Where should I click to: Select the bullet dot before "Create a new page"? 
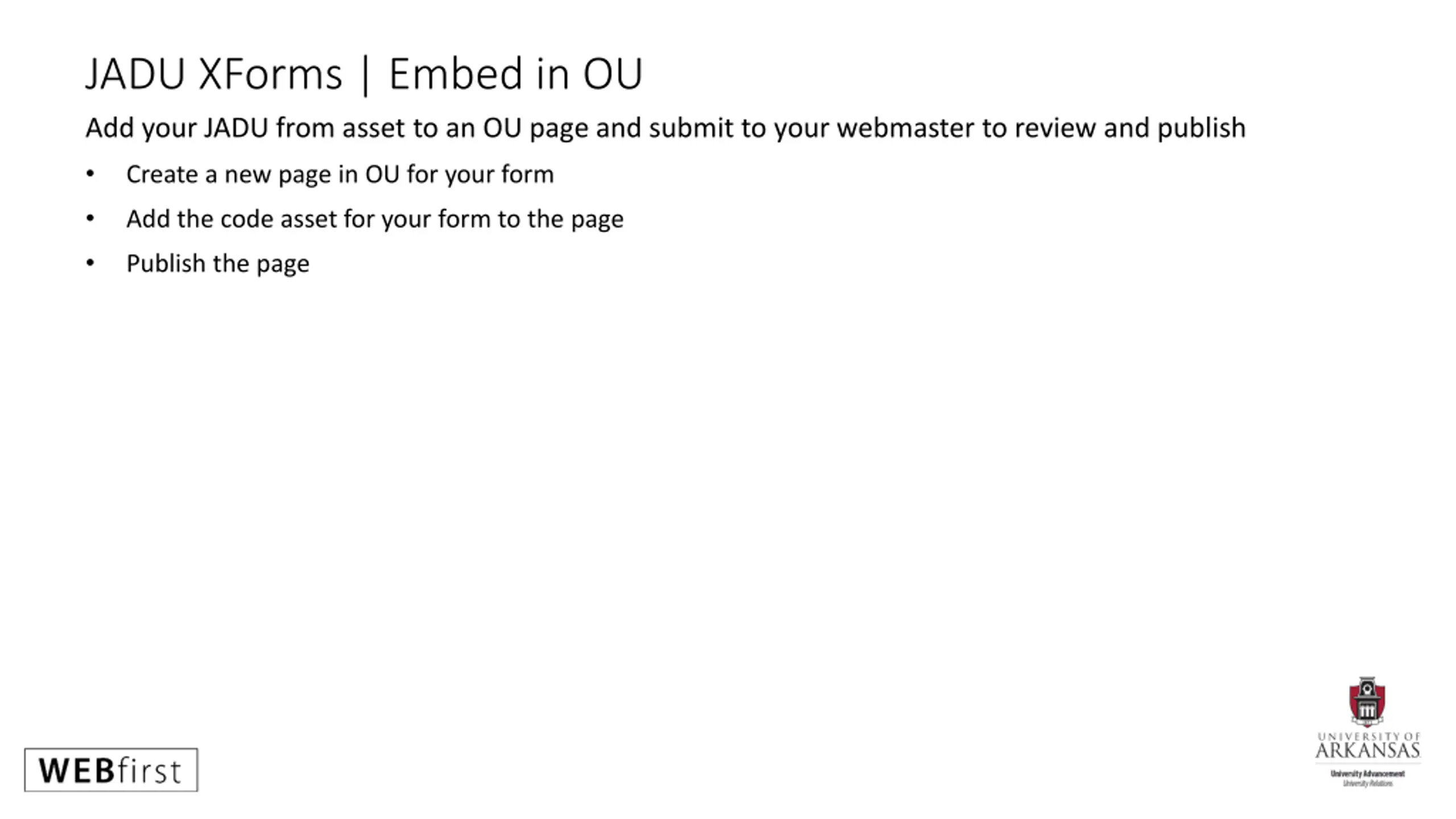click(x=90, y=173)
